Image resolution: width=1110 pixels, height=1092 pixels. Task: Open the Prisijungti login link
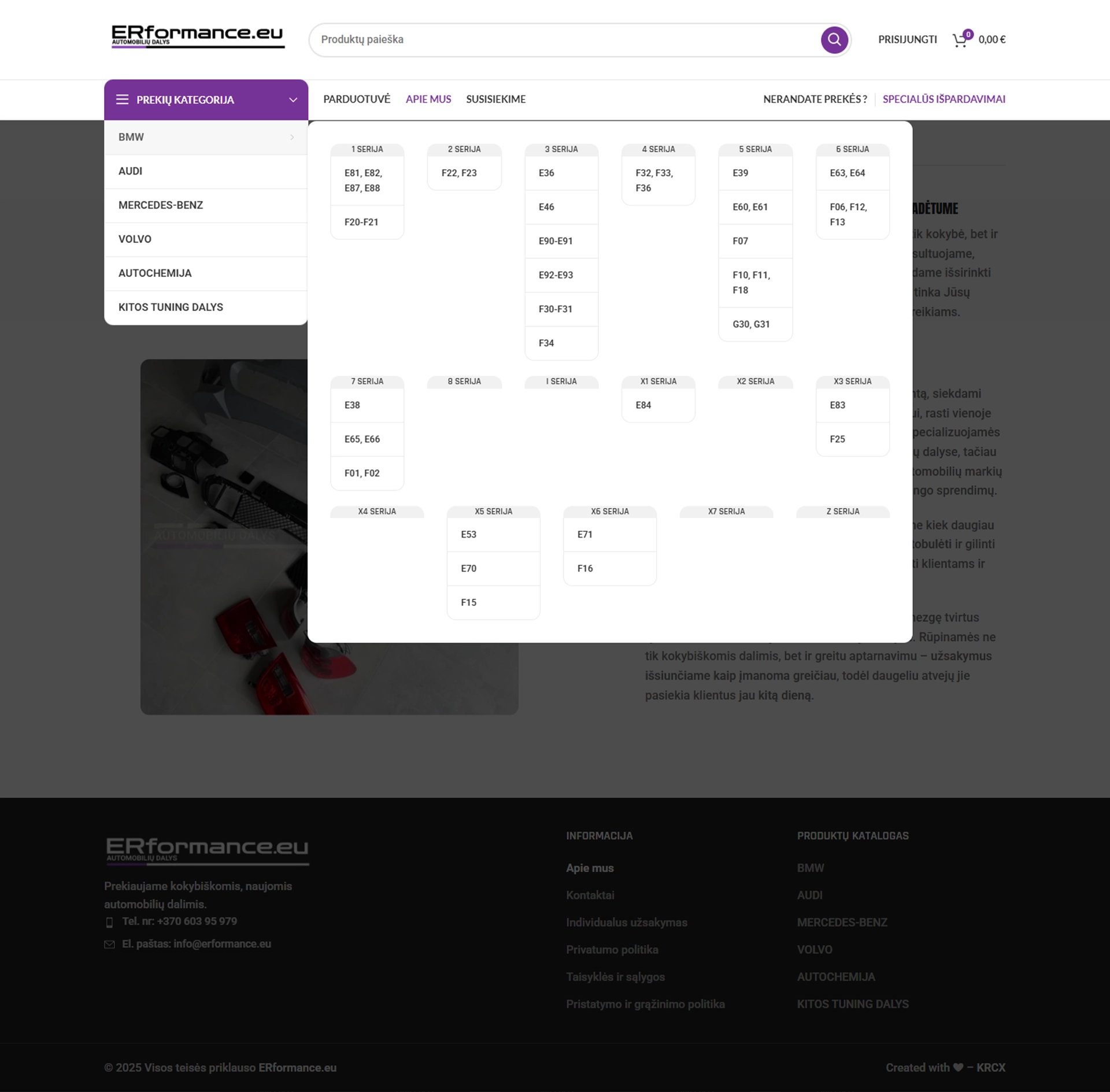coord(907,39)
